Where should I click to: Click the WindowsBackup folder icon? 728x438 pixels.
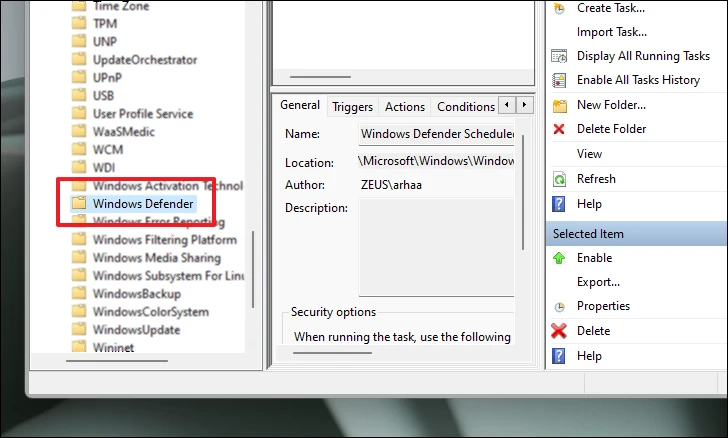[x=79, y=293]
